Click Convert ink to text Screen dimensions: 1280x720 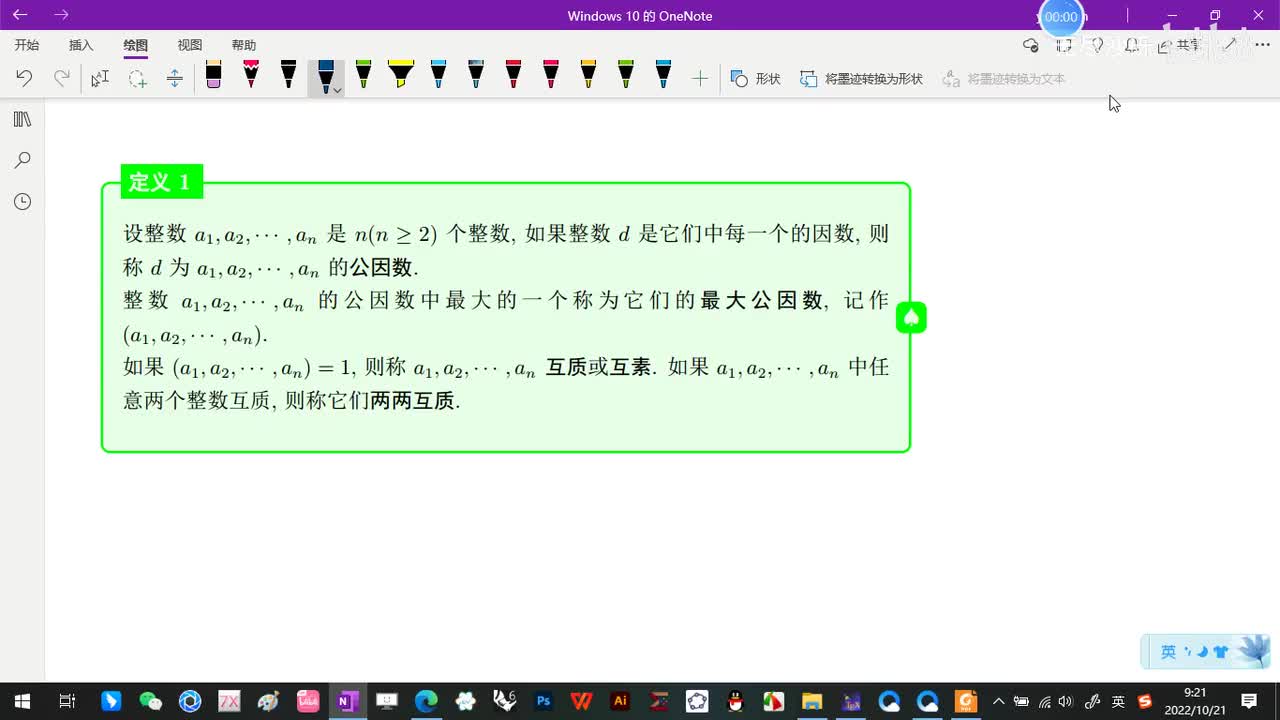(x=1004, y=78)
